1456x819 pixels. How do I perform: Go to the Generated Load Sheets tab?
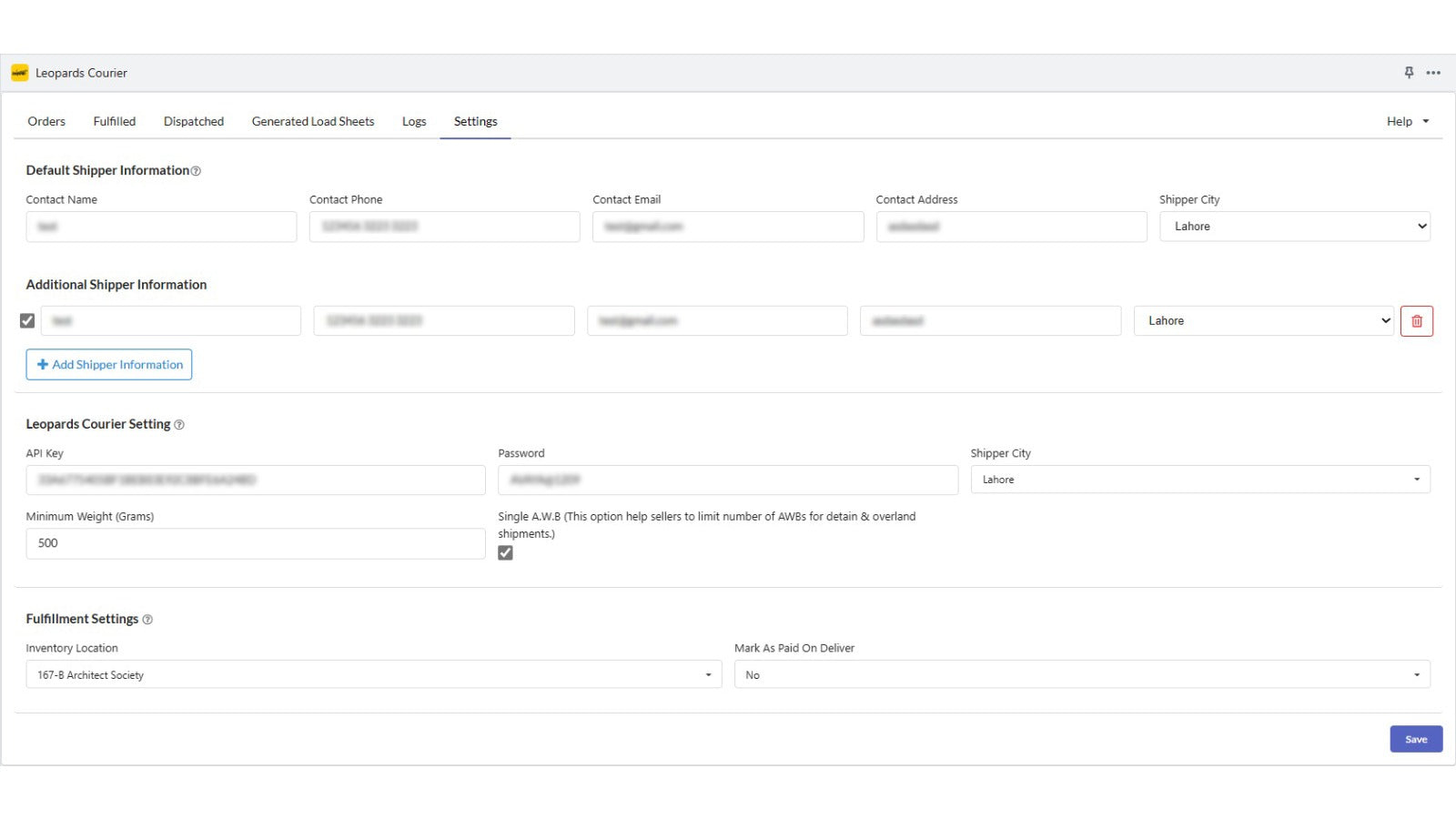[x=313, y=122]
